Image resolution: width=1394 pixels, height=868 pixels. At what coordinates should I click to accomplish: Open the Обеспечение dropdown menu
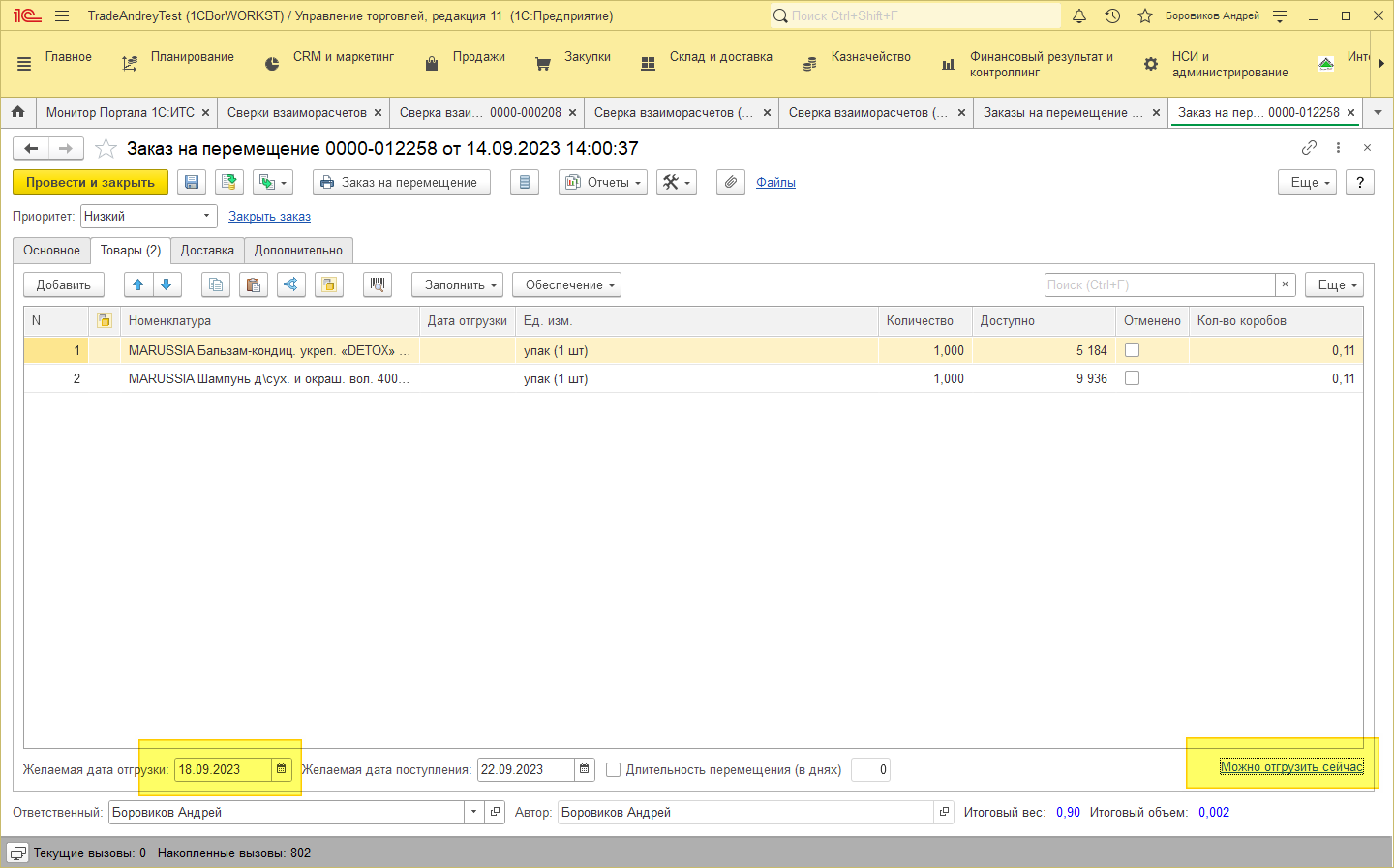click(569, 285)
